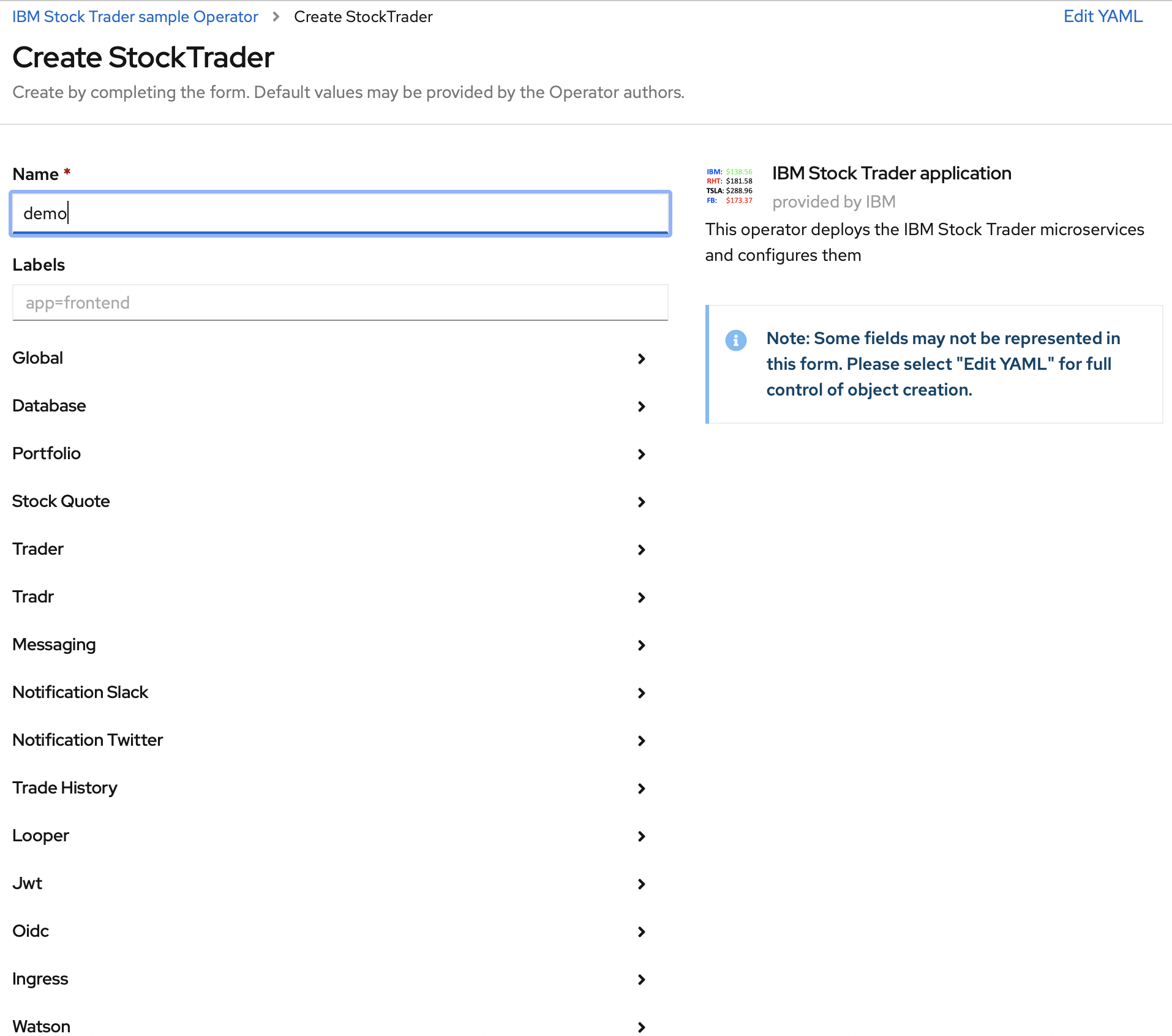Expand the Tradr section chevron

[641, 597]
